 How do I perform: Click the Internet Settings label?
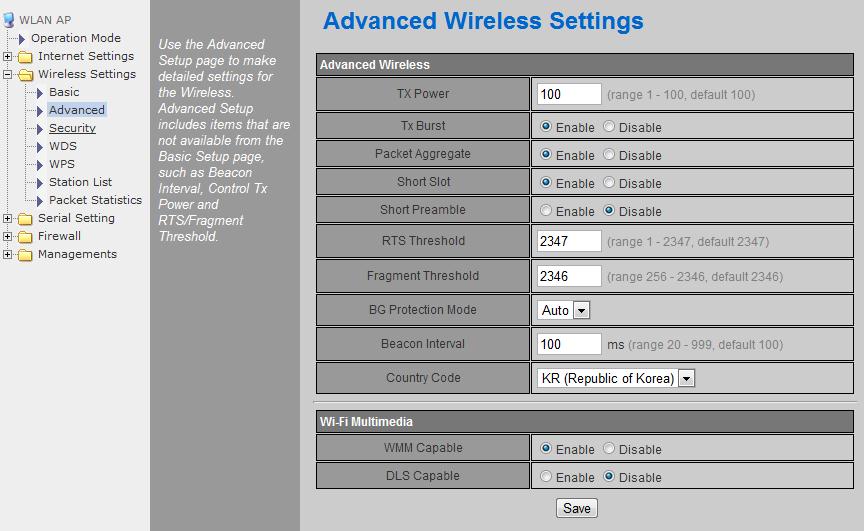[x=86, y=56]
